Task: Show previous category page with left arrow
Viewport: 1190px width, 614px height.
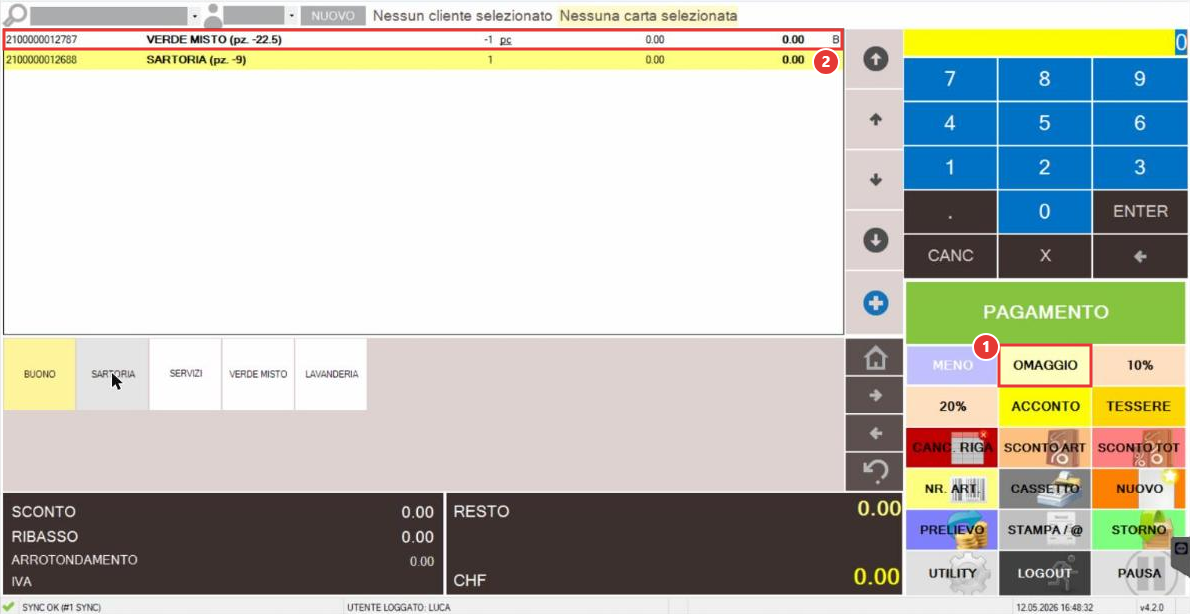Action: (876, 433)
